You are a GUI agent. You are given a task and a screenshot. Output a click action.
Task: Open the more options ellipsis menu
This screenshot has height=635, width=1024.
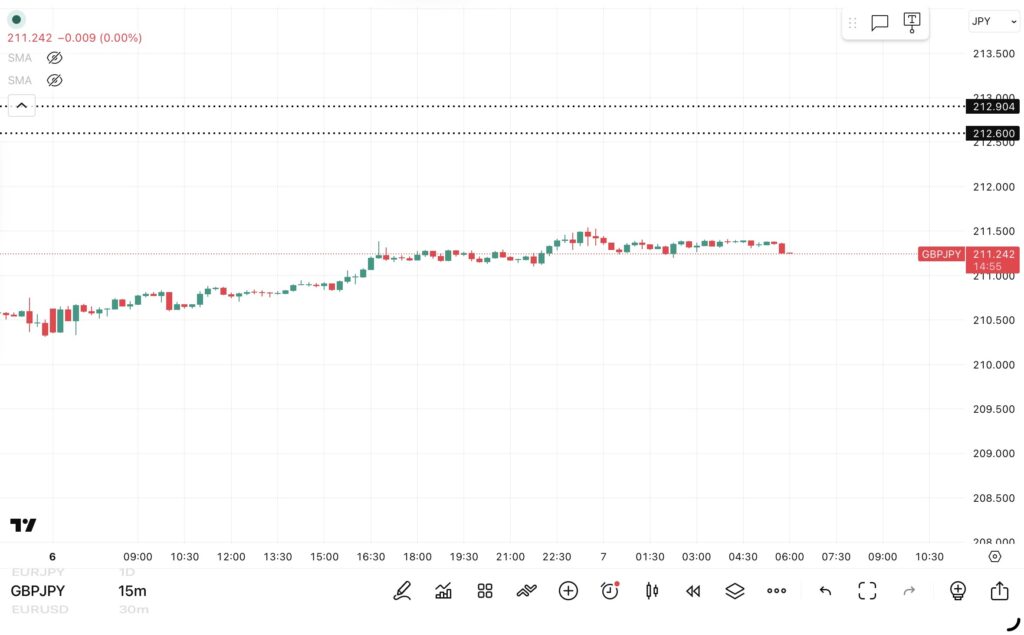coord(777,591)
